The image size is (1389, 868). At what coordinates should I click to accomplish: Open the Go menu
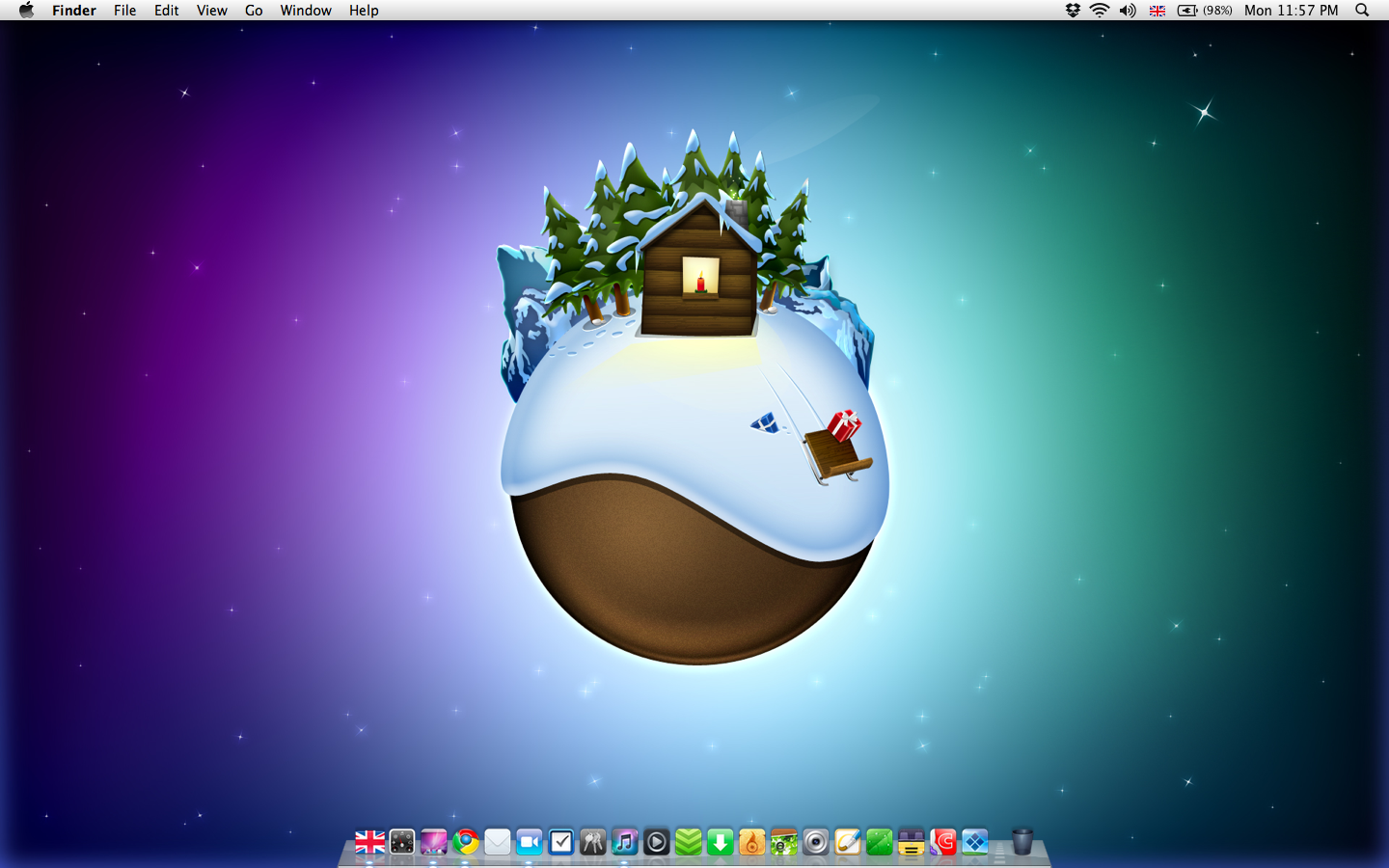click(254, 11)
